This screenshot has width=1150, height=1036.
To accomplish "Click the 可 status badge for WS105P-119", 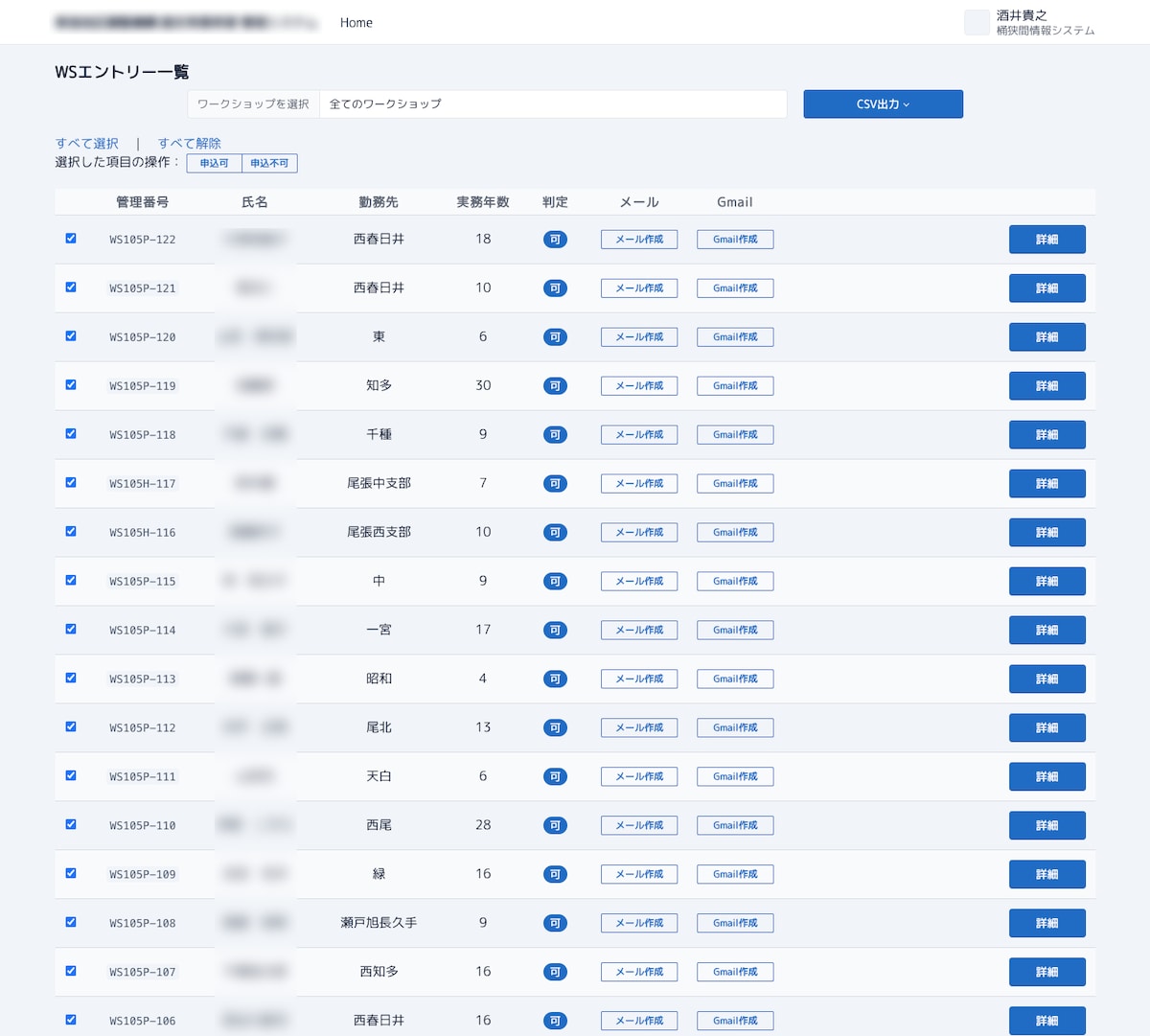I will pyautogui.click(x=555, y=386).
